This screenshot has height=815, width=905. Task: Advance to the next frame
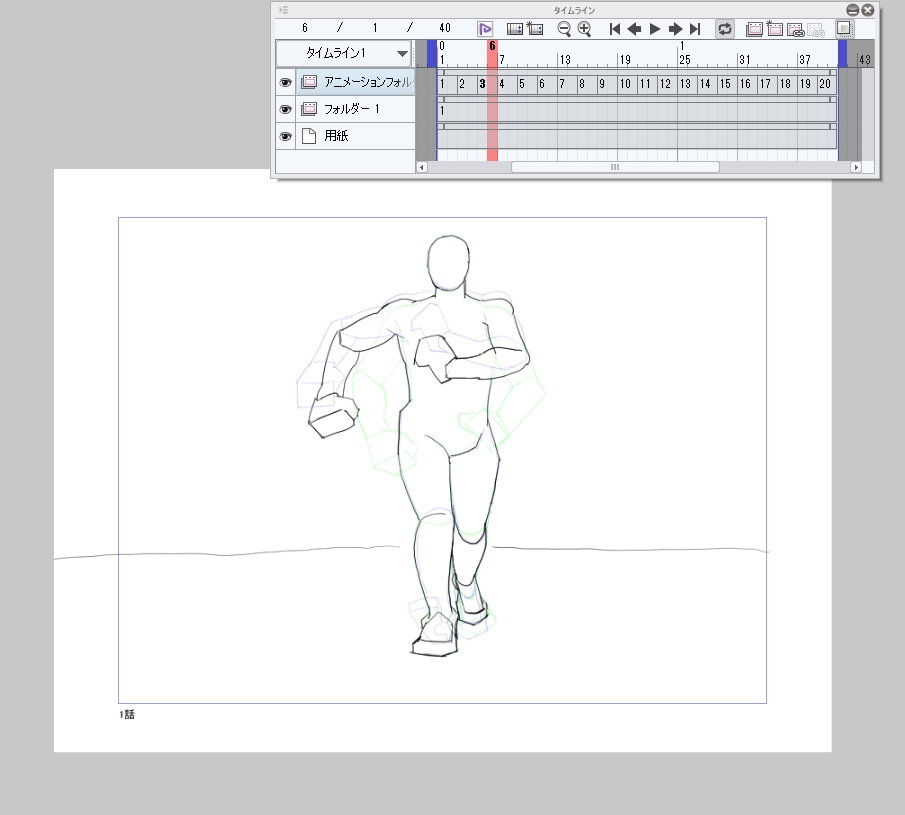675,29
